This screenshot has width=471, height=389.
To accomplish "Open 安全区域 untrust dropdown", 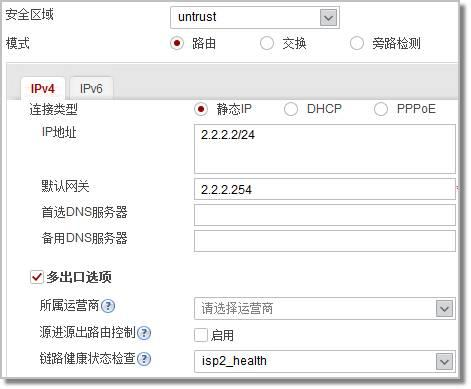I will (255, 17).
